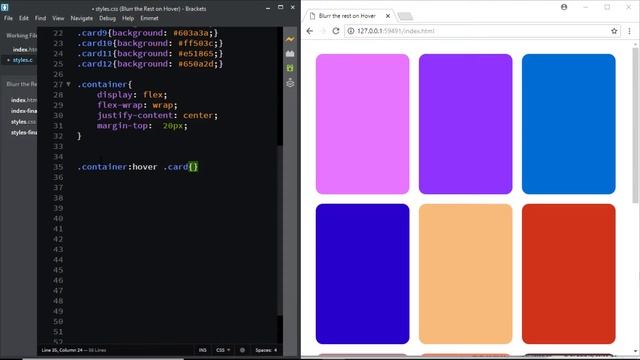Click the #e51865 color value on line 24

(196, 53)
